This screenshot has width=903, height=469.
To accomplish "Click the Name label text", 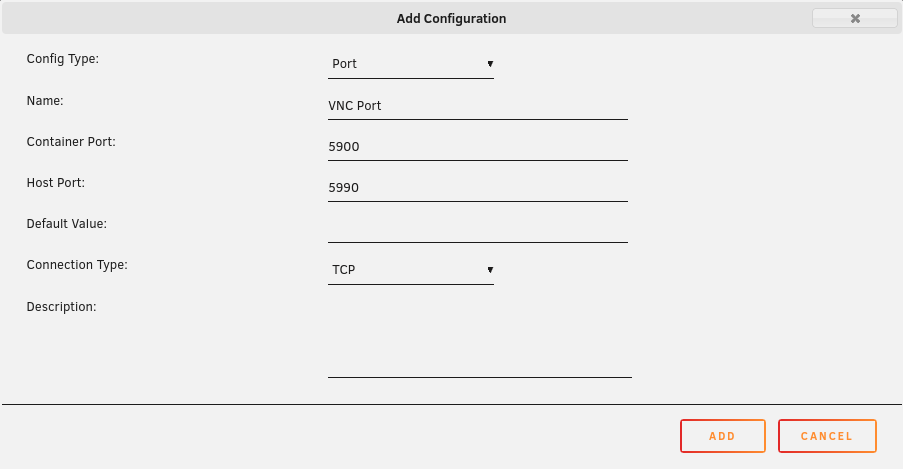I will coord(45,101).
